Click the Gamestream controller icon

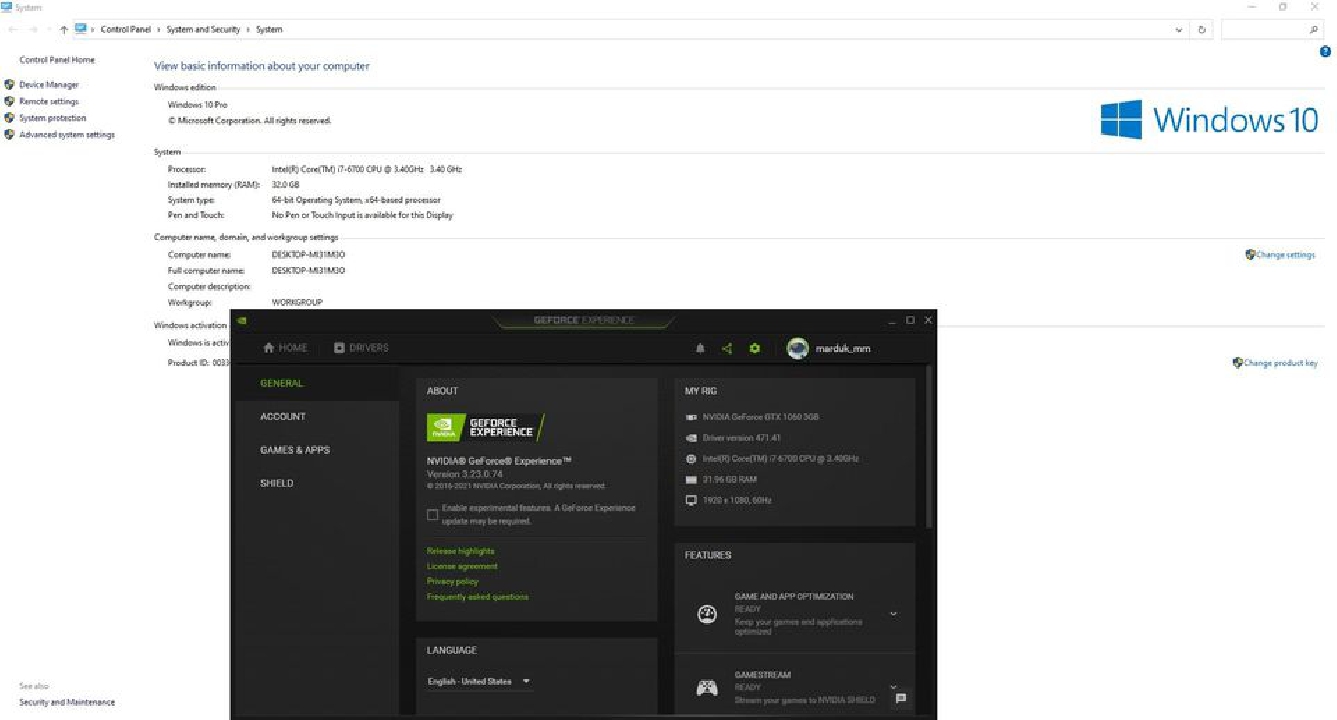[707, 687]
